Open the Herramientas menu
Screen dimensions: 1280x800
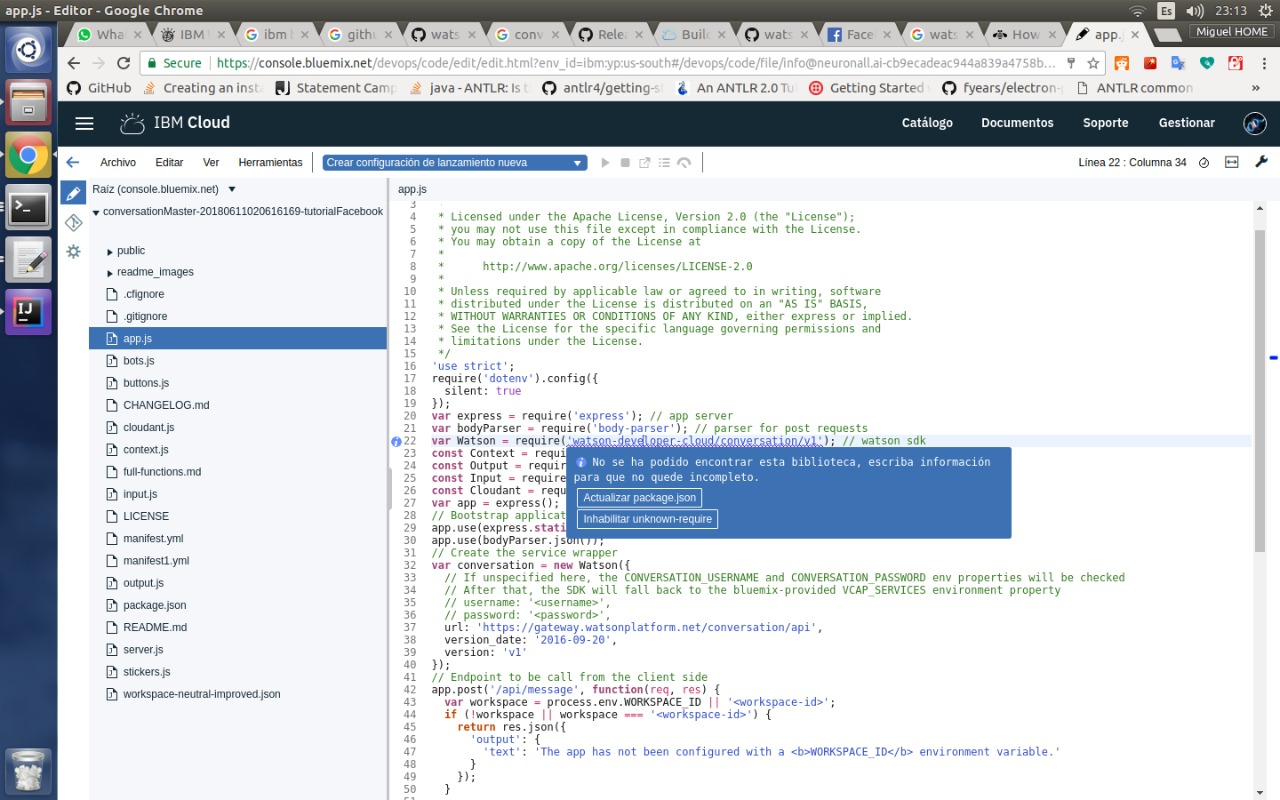click(270, 162)
